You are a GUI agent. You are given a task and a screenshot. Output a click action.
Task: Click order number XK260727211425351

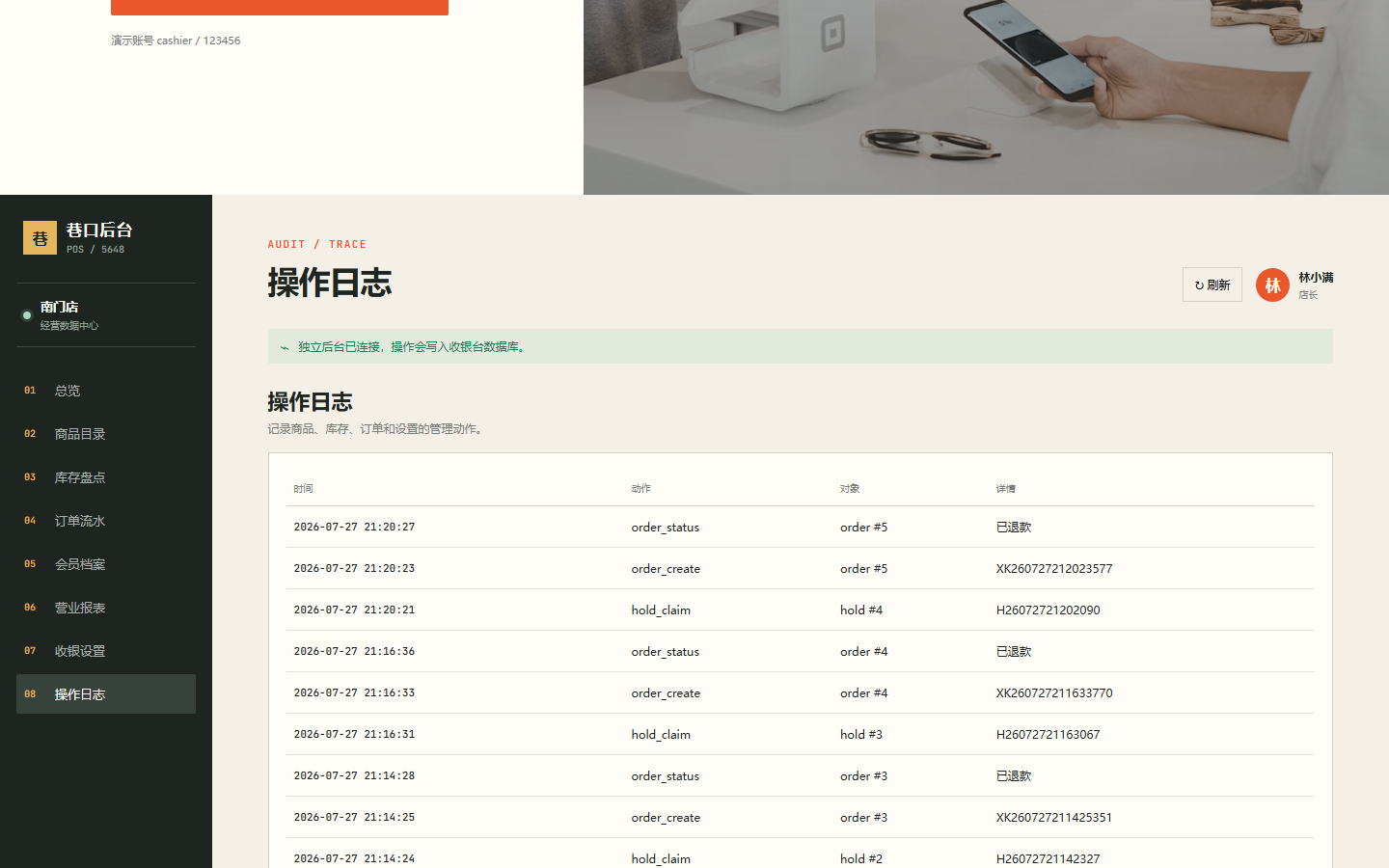click(x=1054, y=818)
